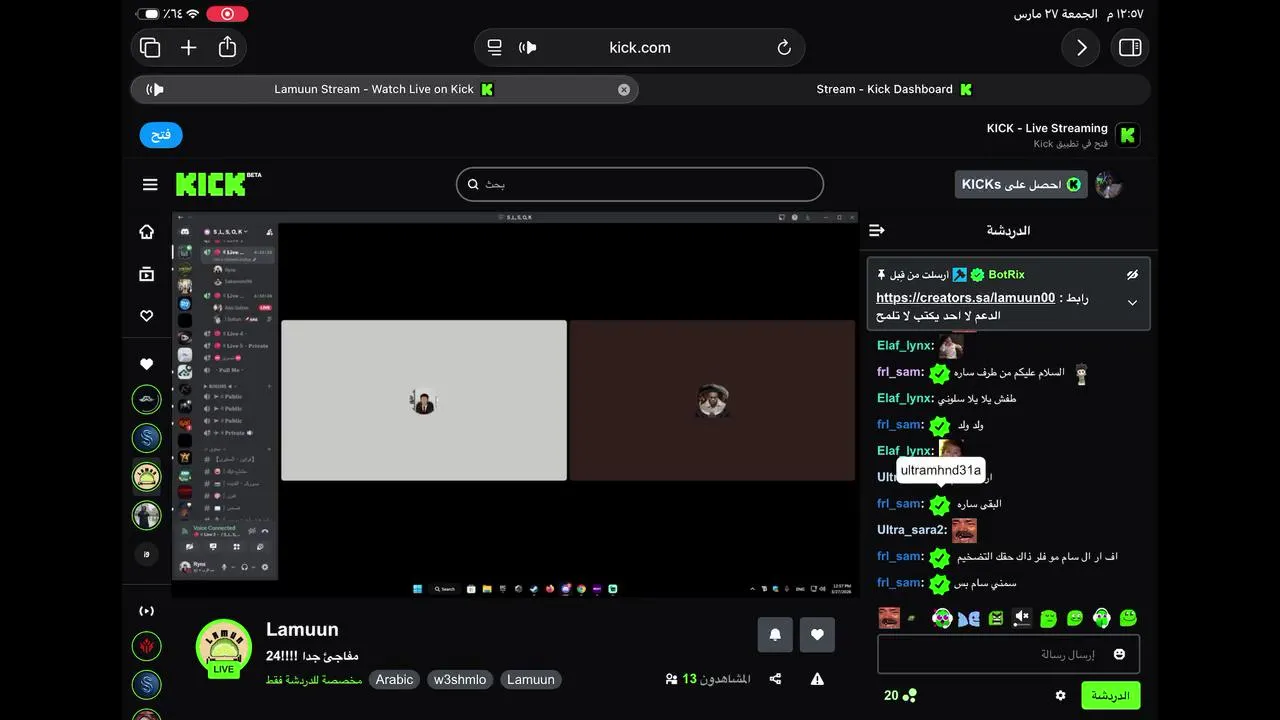Click the green الدردشة send button

pos(1110,695)
